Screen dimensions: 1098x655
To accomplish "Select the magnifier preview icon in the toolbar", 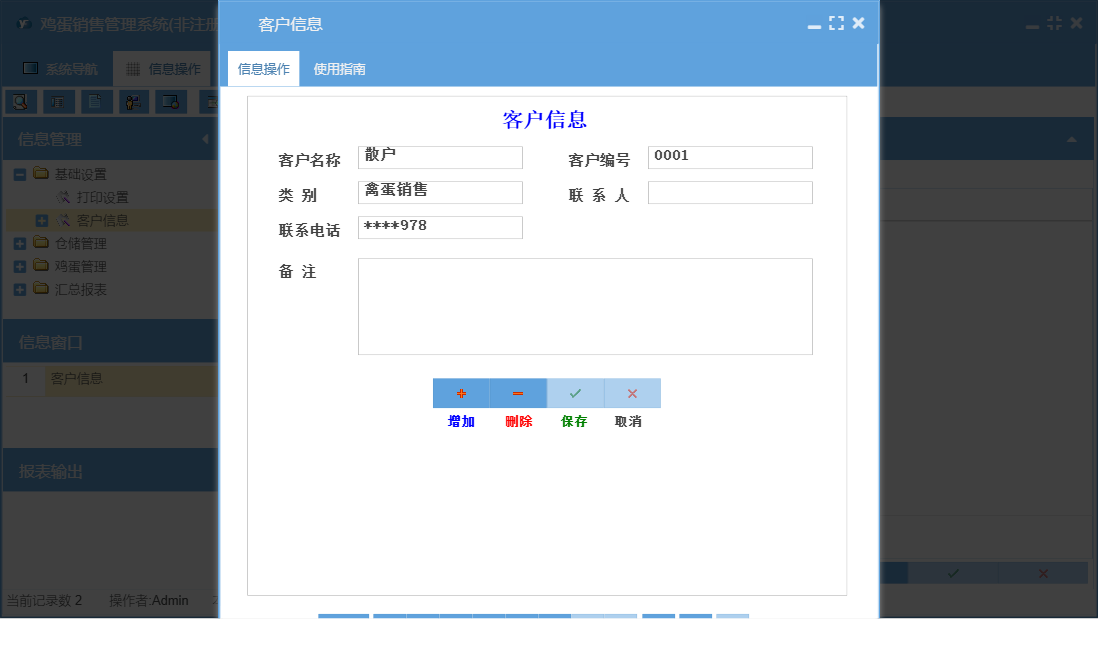I will coord(21,101).
